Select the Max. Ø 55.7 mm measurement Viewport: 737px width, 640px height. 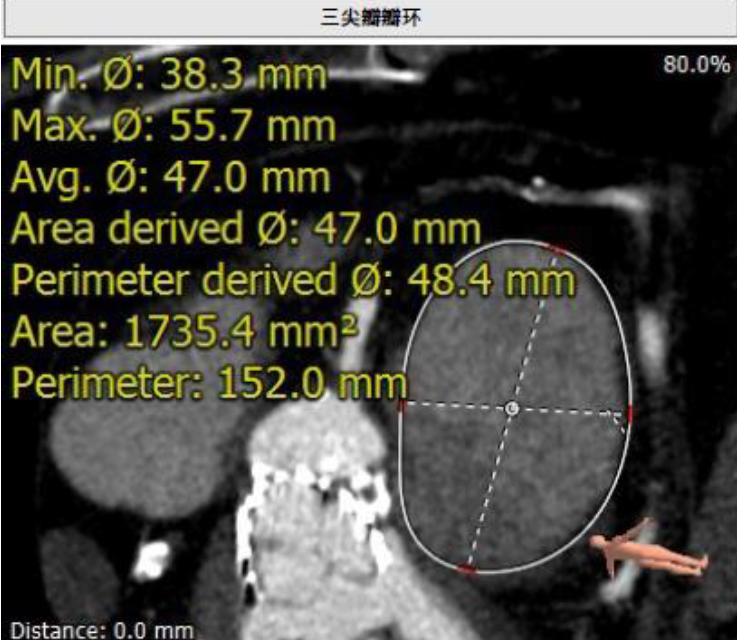click(x=173, y=126)
